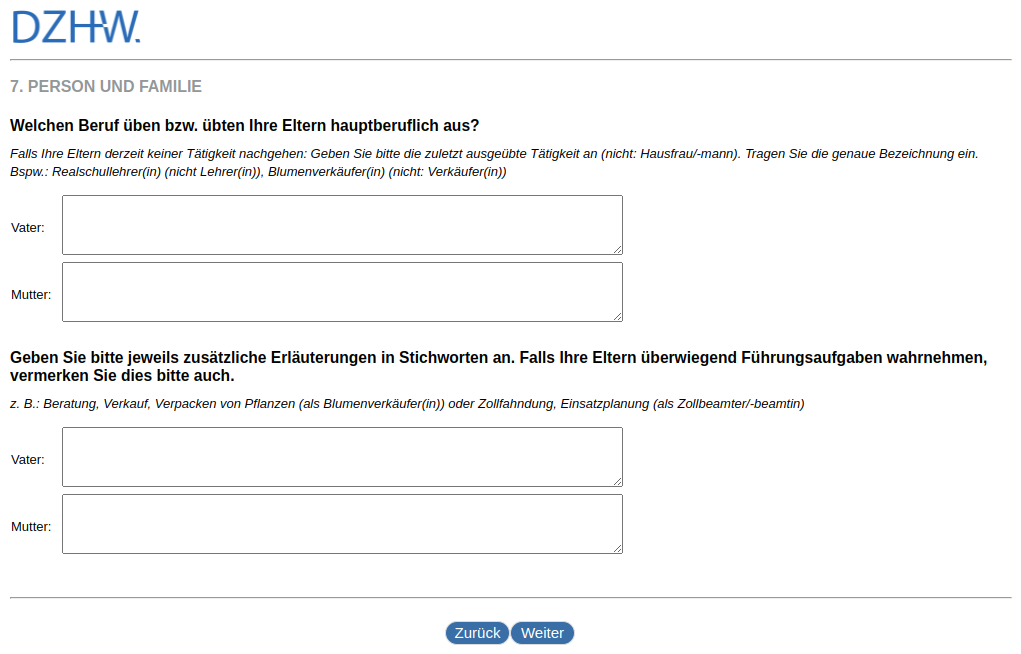The height and width of the screenshot is (654, 1021).
Task: Click the '7. PERSON UND FAMILIE' section heading
Action: [106, 87]
